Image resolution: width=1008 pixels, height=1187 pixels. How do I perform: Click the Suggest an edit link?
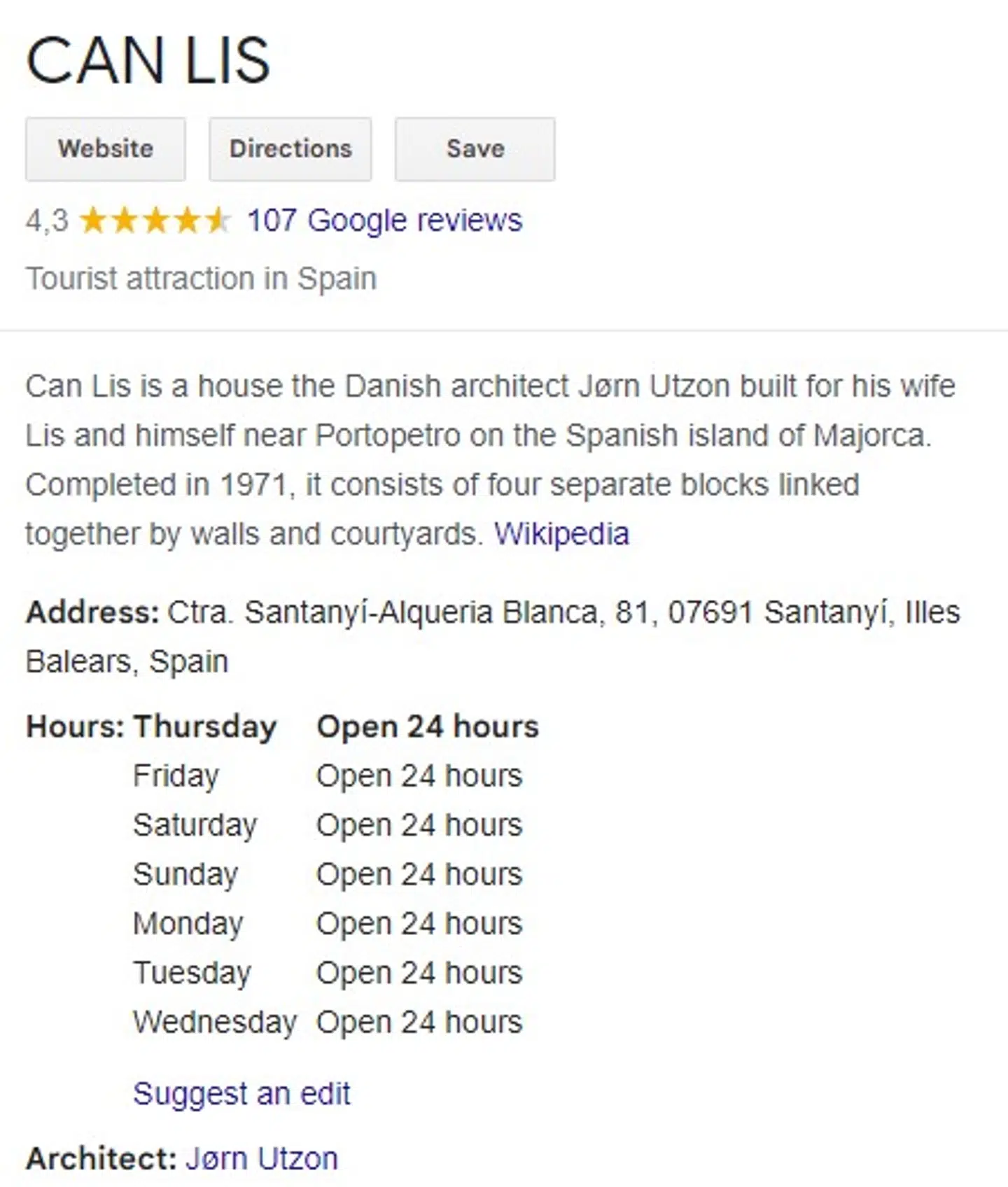pos(241,1093)
